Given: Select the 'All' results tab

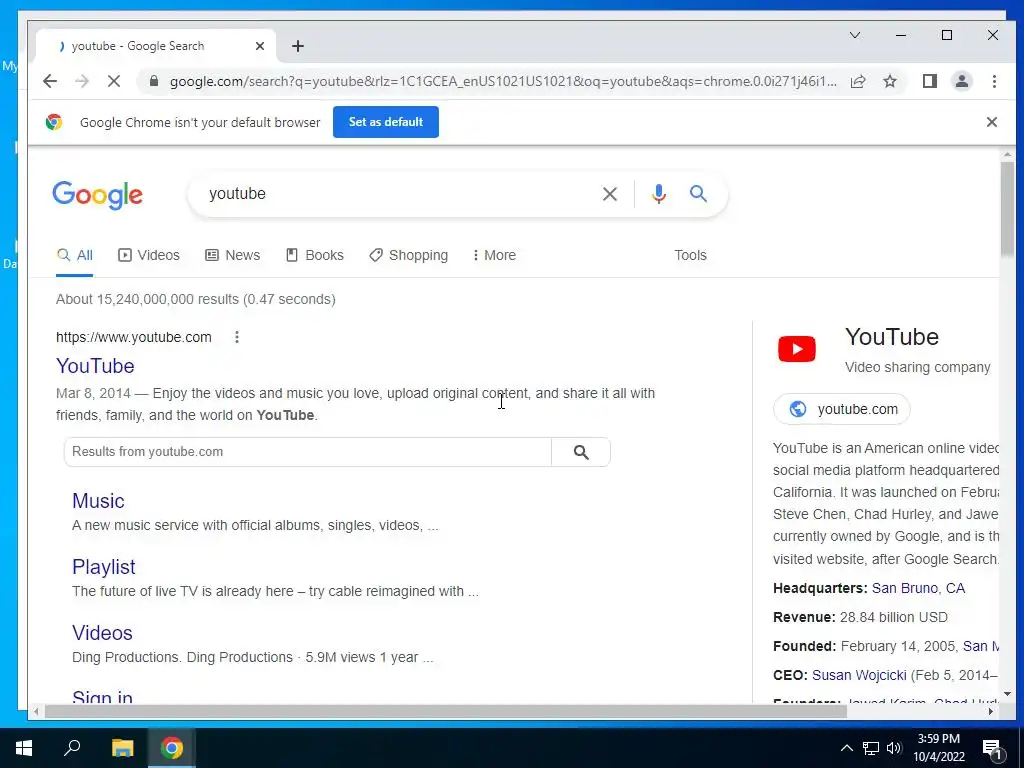Looking at the screenshot, I should pyautogui.click(x=74, y=255).
